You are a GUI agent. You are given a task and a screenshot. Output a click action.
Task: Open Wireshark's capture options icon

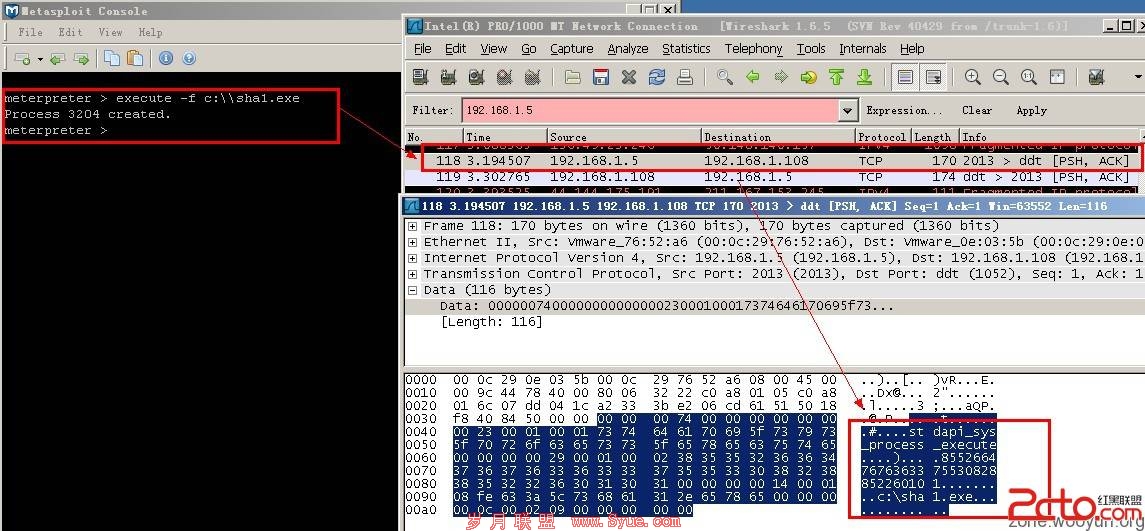[x=448, y=77]
